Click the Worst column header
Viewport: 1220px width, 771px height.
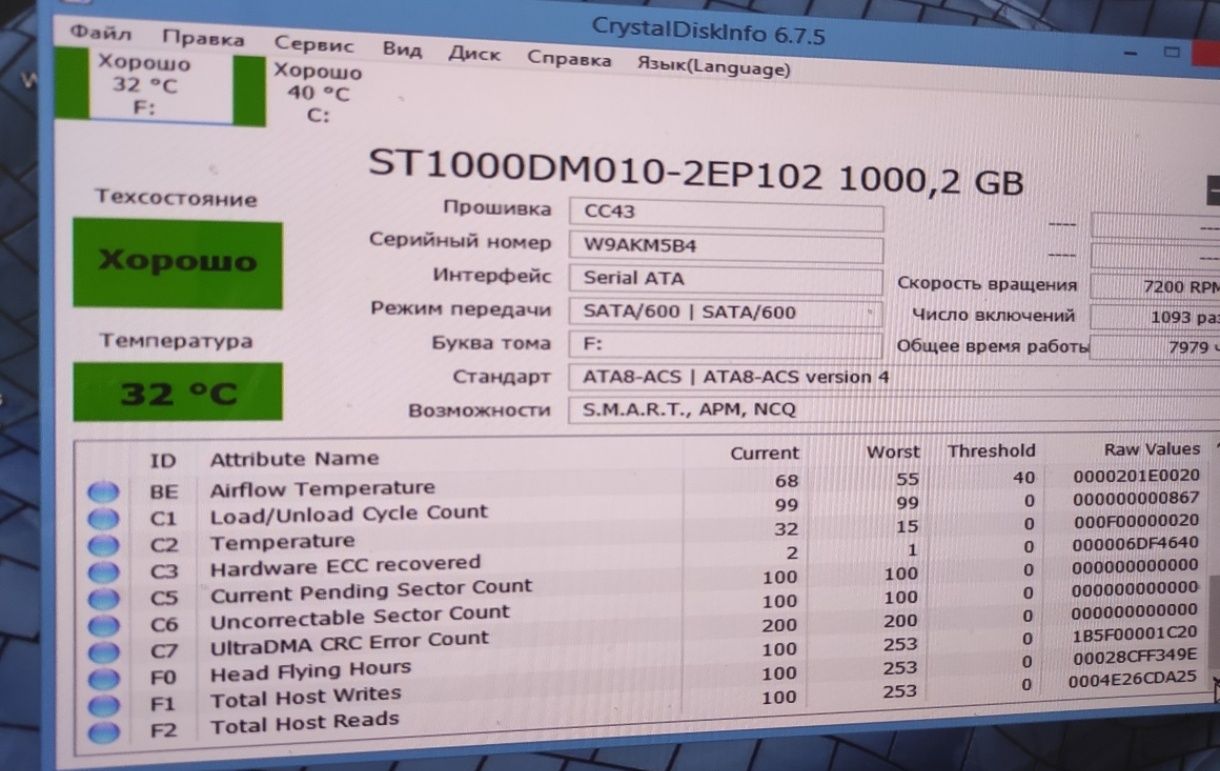point(893,452)
